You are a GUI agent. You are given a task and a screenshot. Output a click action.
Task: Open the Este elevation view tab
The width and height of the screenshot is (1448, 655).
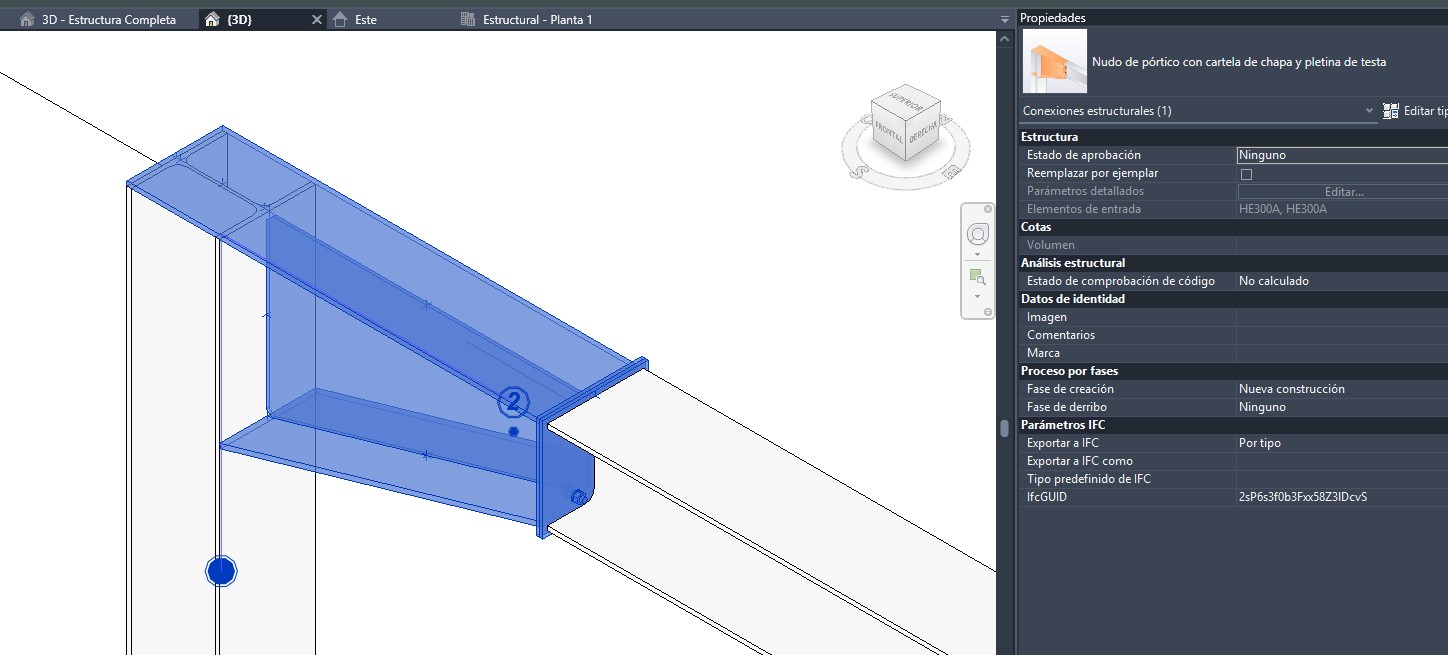coord(365,20)
